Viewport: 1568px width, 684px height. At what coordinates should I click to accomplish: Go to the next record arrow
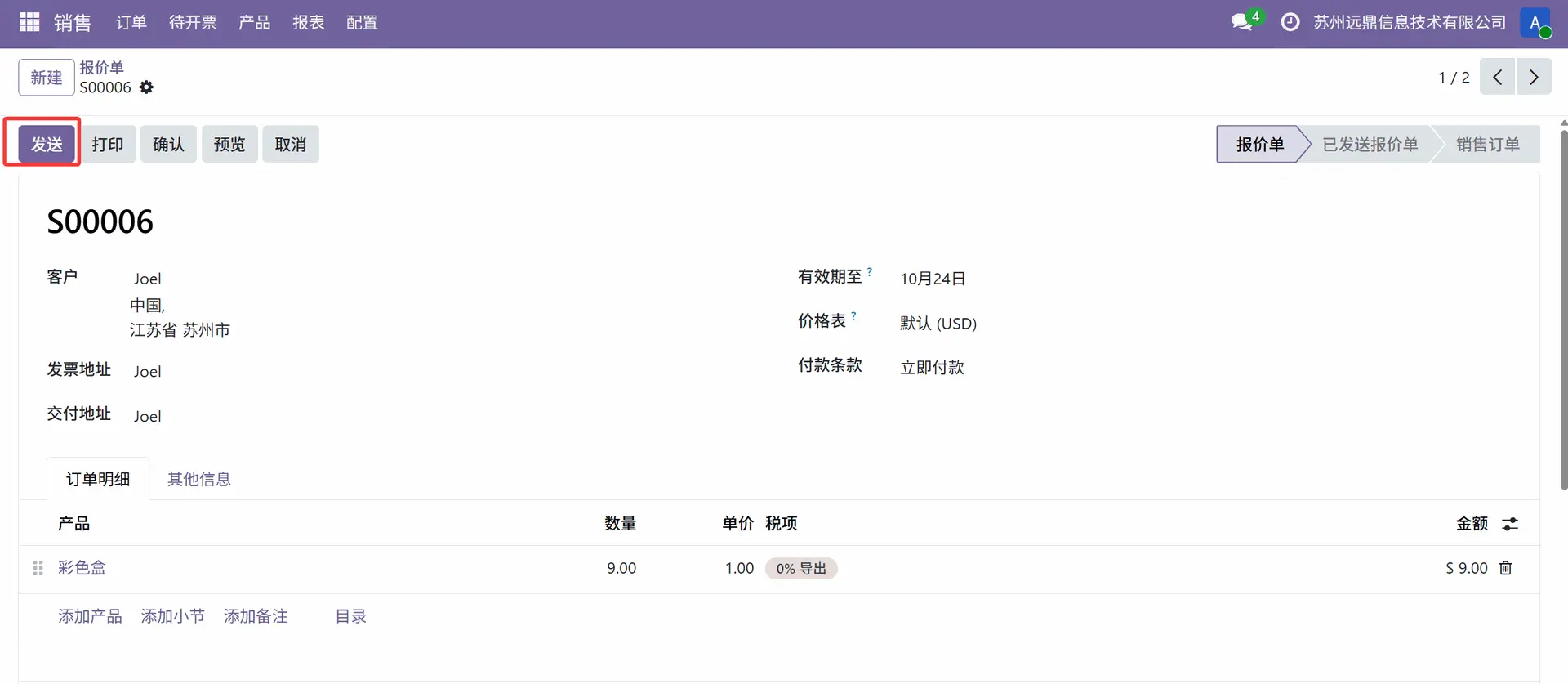(x=1534, y=78)
